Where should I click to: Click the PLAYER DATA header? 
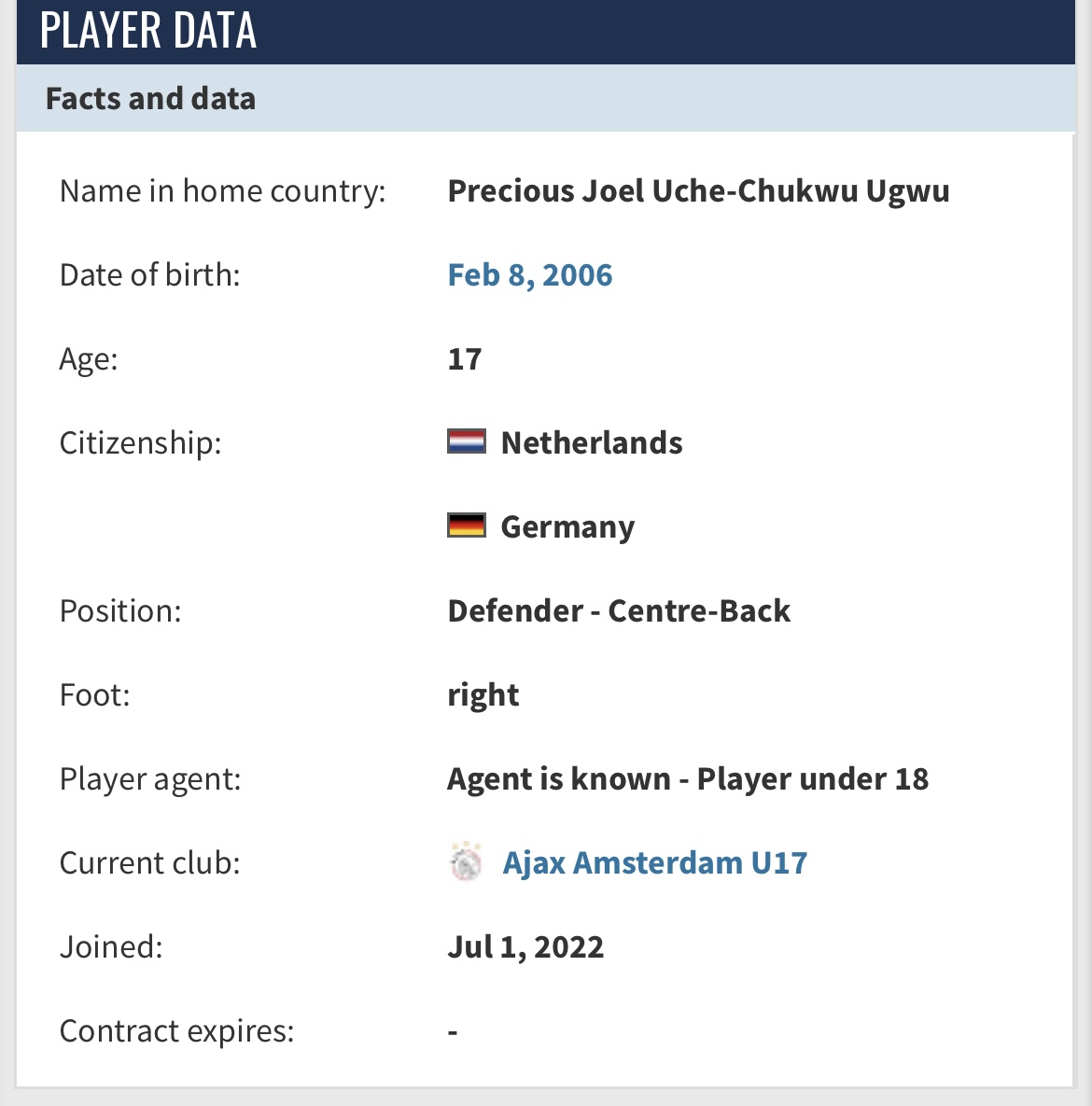148,30
